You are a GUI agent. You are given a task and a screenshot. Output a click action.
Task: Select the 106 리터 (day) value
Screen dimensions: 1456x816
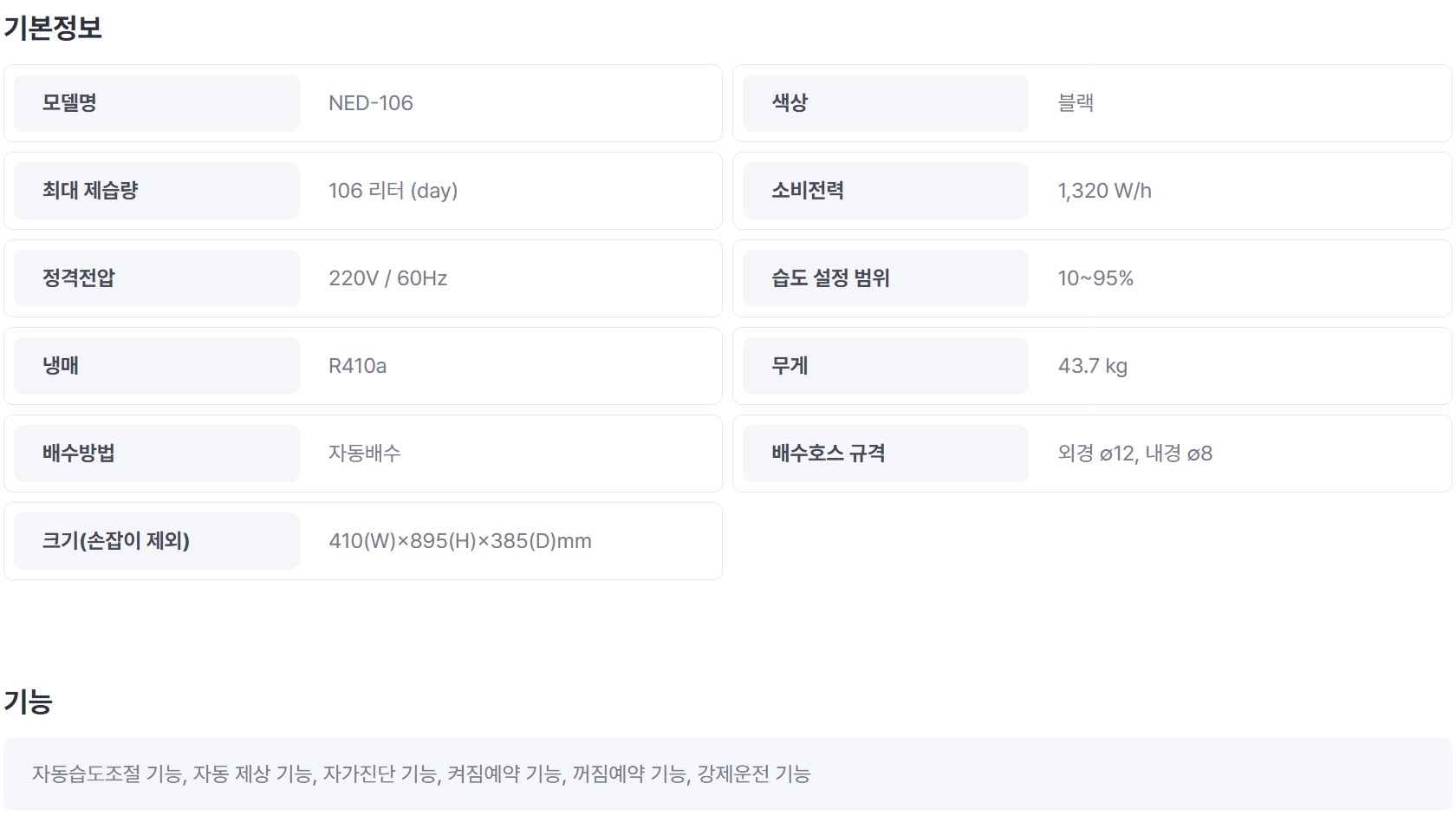tap(393, 191)
